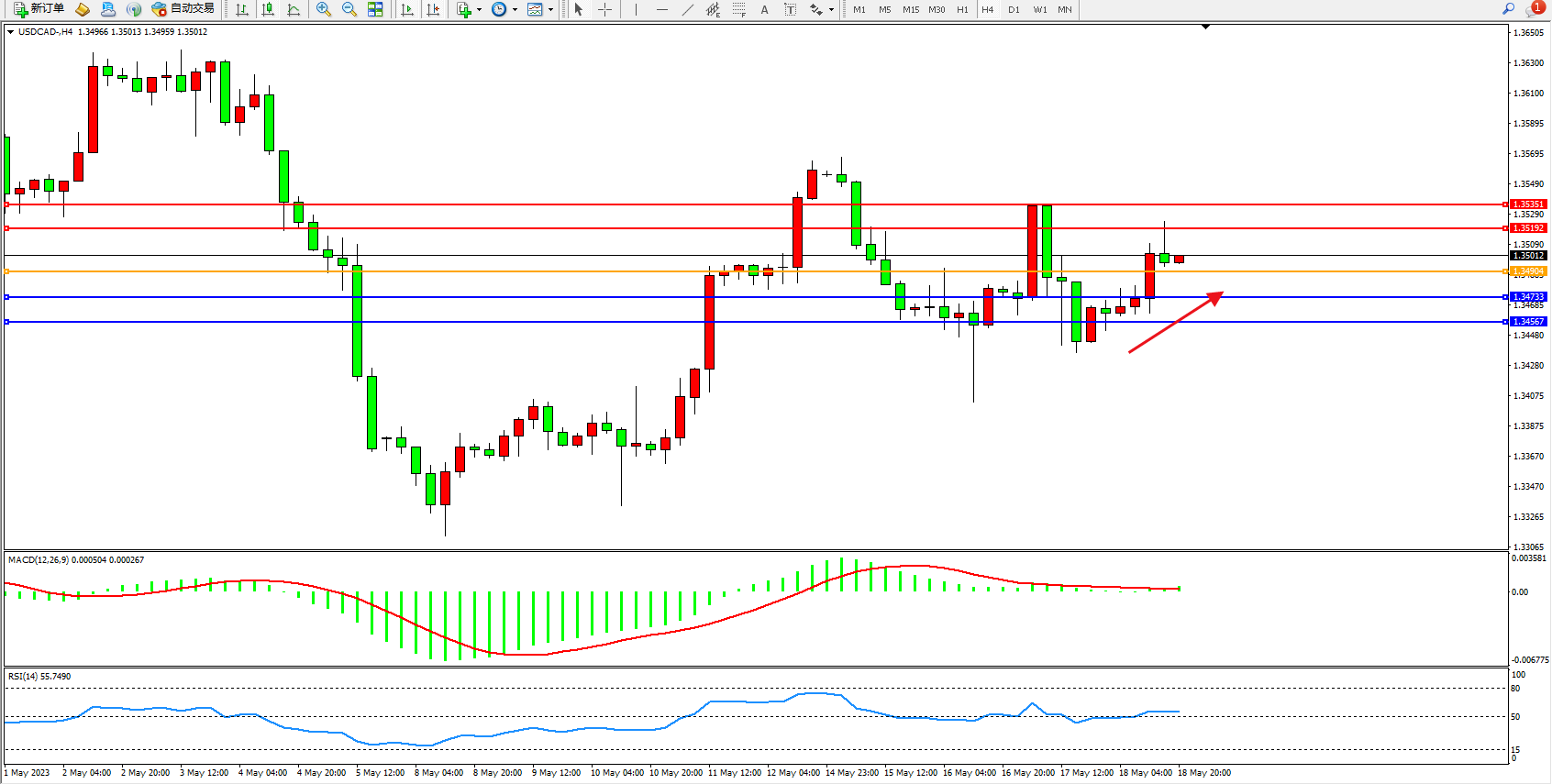Click the New Order (新订单) button
The height and width of the screenshot is (784, 1552).
pyautogui.click(x=39, y=9)
